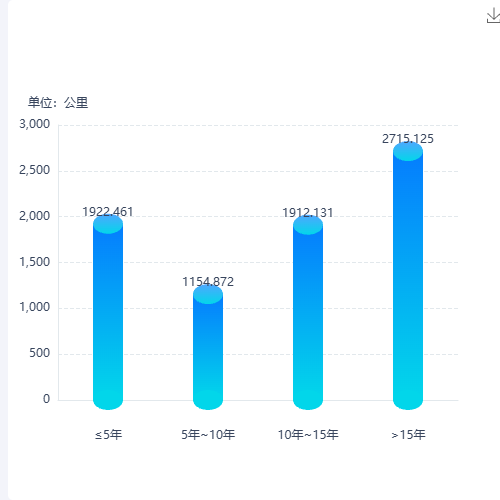Click the 500 y-axis tick label
This screenshot has width=500, height=500.
(x=39, y=353)
